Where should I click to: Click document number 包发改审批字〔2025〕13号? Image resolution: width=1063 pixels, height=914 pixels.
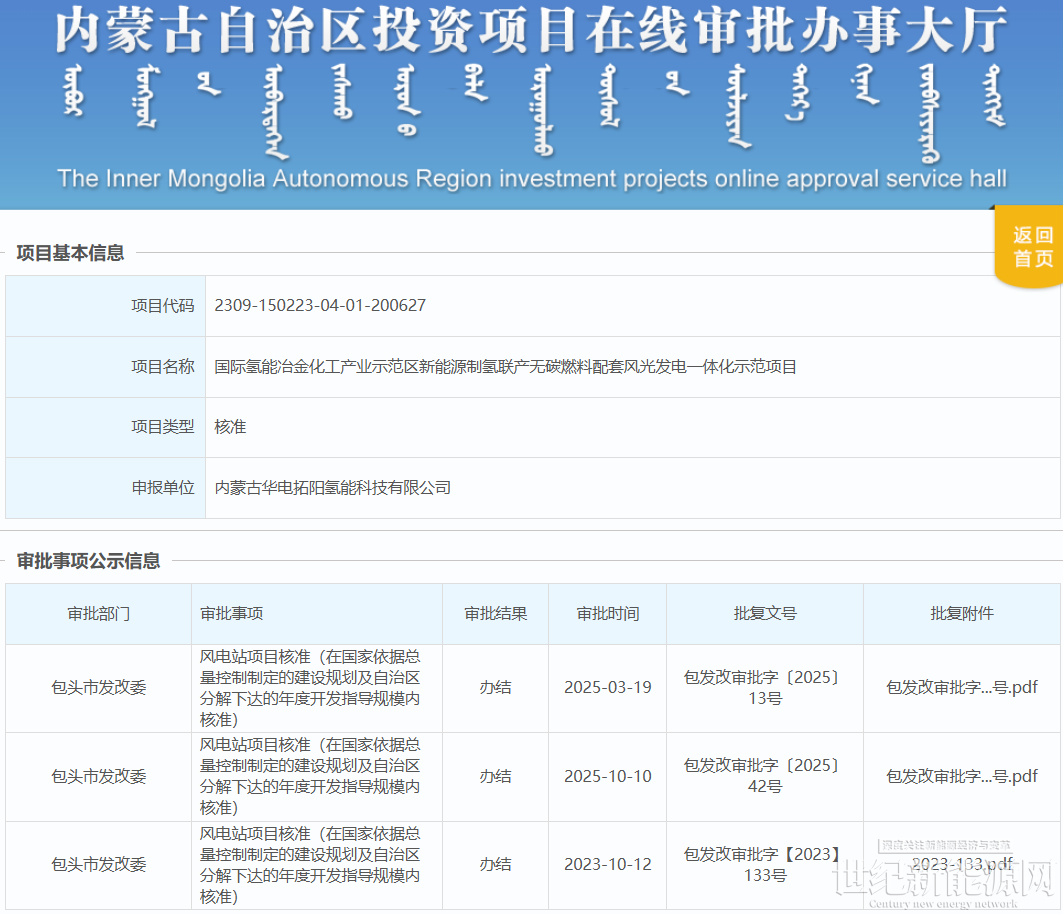765,688
